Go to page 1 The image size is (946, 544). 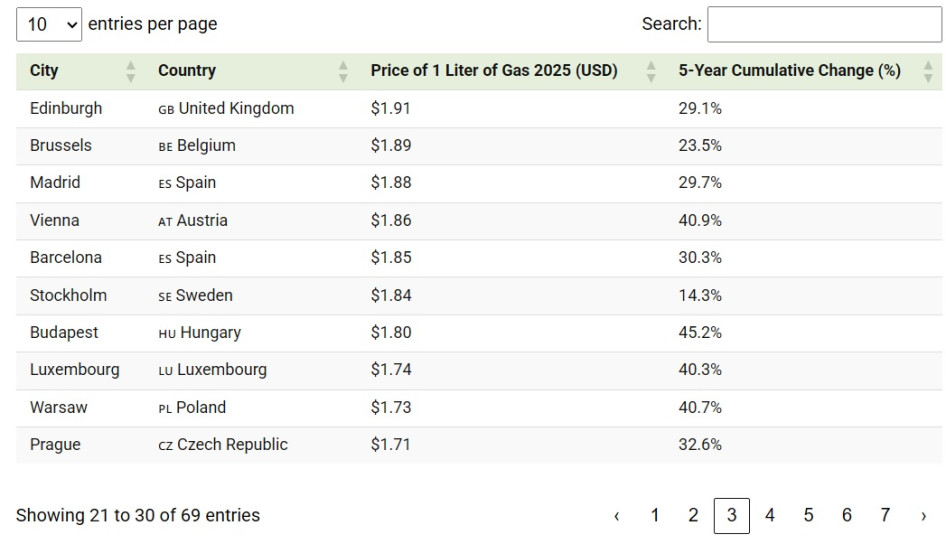pyautogui.click(x=655, y=516)
